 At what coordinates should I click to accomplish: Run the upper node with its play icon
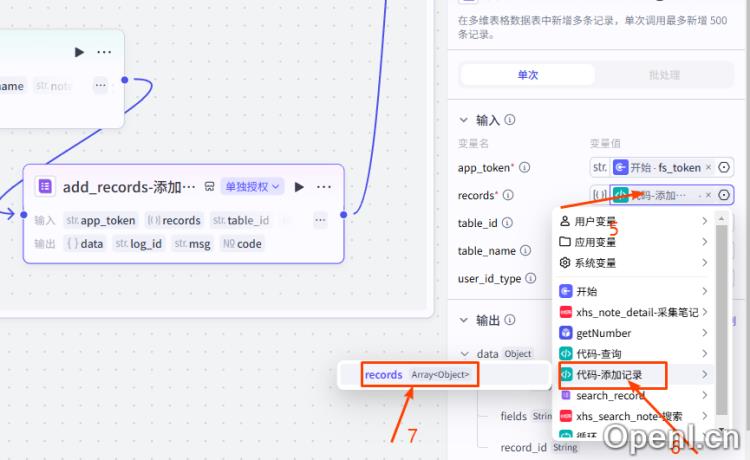pyautogui.click(x=79, y=52)
